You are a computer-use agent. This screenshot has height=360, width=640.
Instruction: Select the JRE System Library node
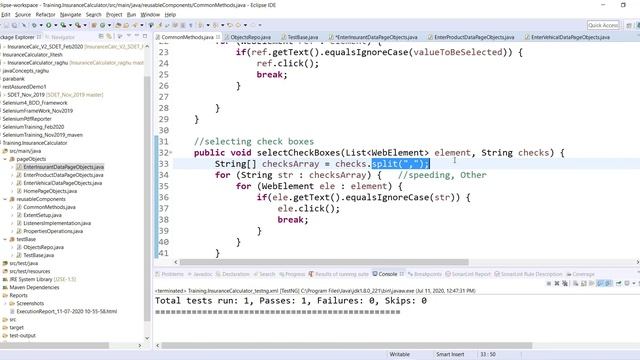(x=40, y=279)
